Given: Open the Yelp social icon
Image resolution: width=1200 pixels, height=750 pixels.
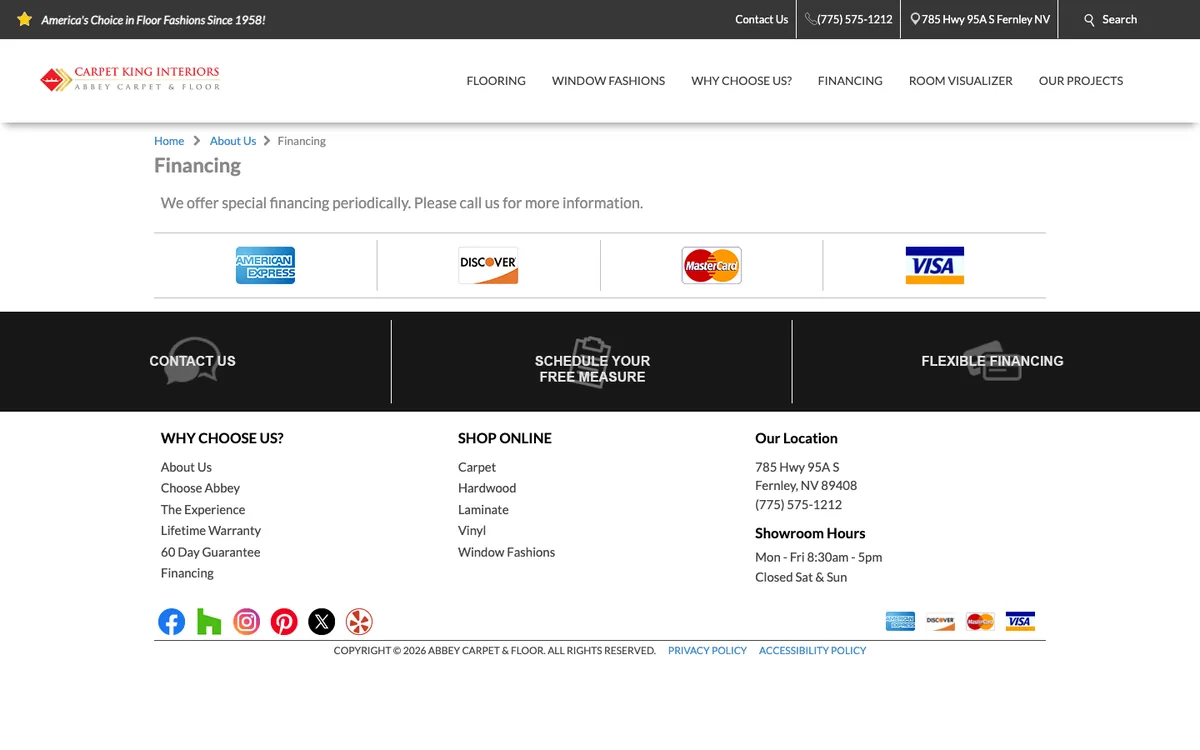Looking at the screenshot, I should point(359,621).
